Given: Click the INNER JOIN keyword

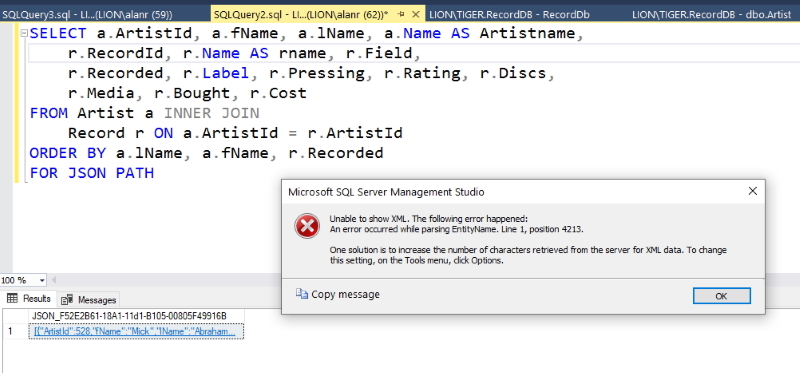Looking at the screenshot, I should click(x=211, y=113).
